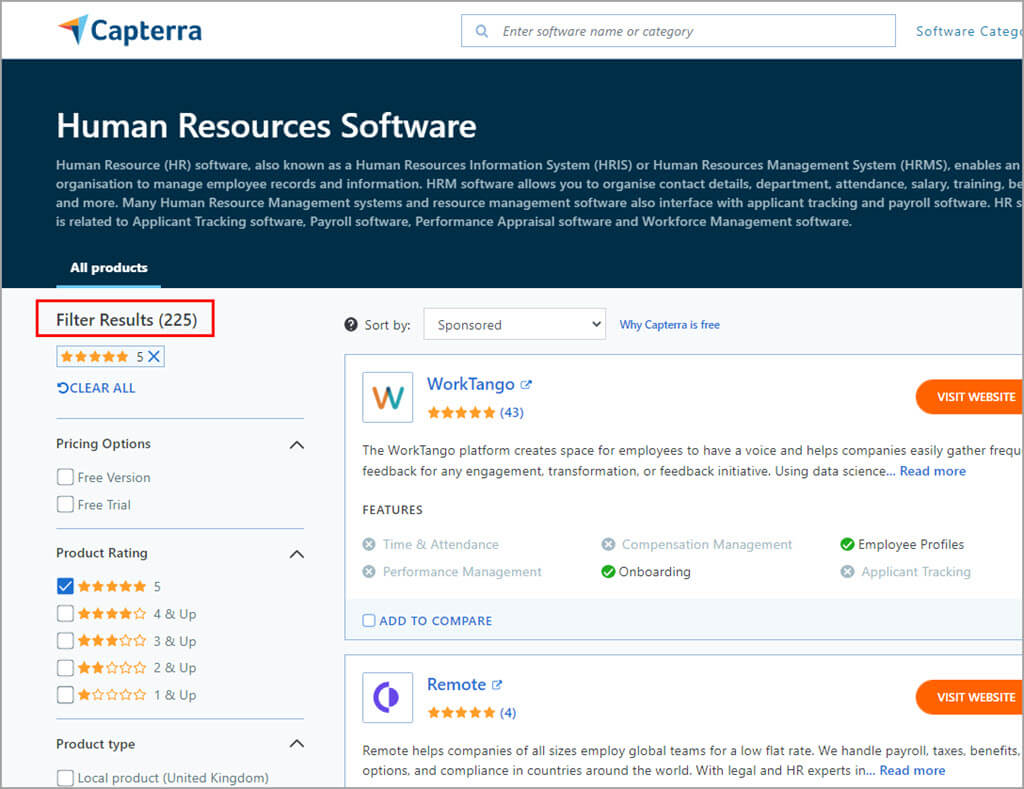
Task: Uncheck the 5 star rating filter
Action: (x=65, y=587)
